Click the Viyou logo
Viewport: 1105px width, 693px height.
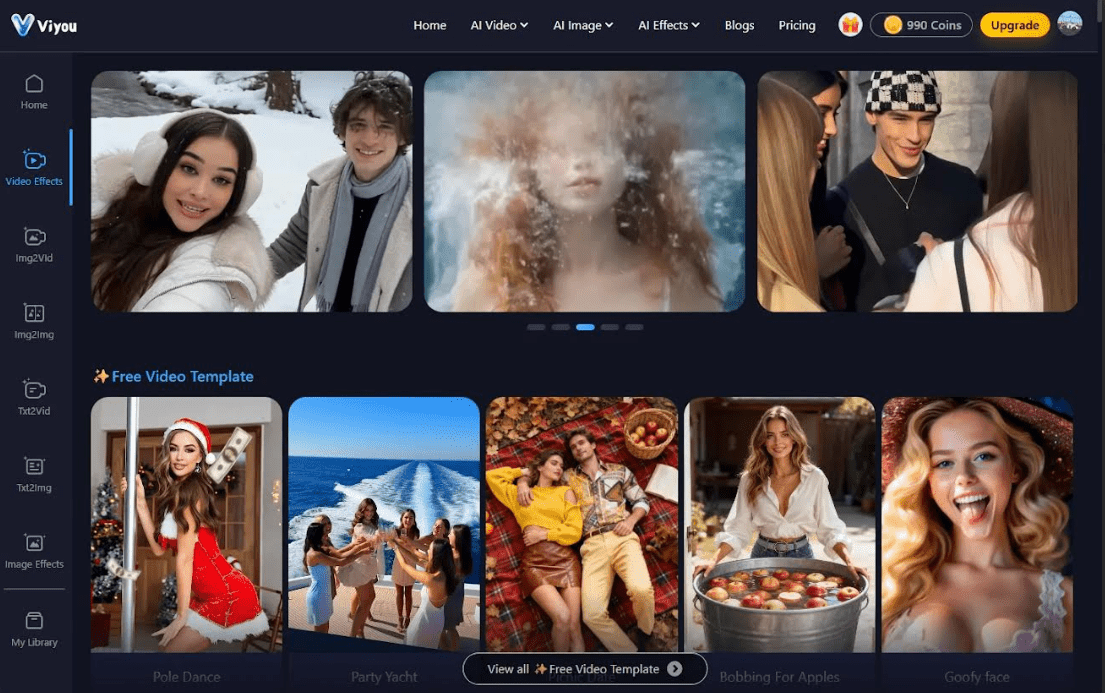coord(44,25)
